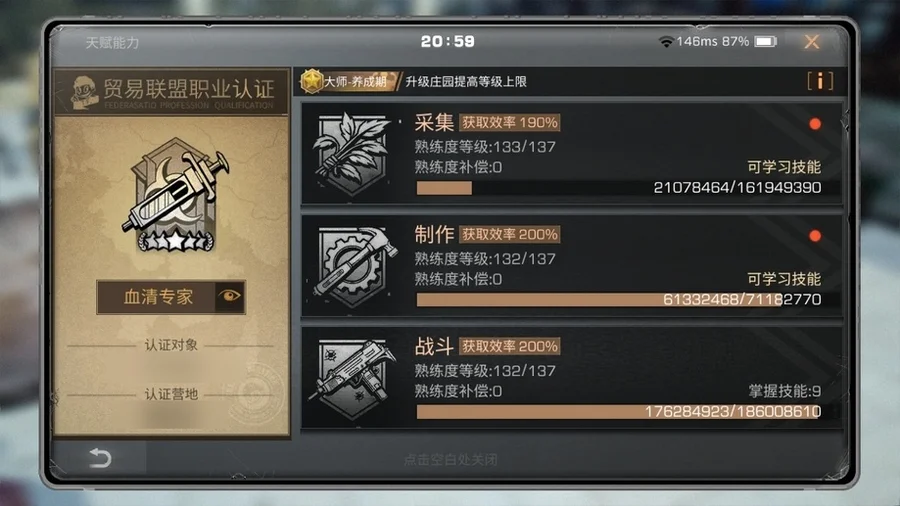Open 可学习技能 for the 采集 row
Viewport: 900px width, 506px height.
click(783, 167)
